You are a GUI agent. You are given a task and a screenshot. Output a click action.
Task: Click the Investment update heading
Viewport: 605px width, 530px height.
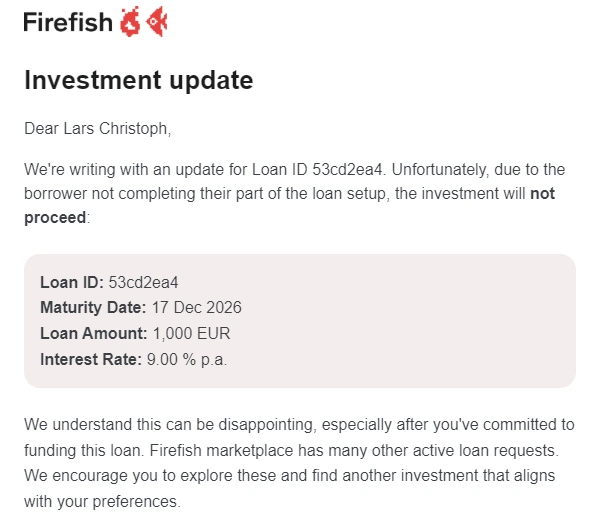coord(139,80)
